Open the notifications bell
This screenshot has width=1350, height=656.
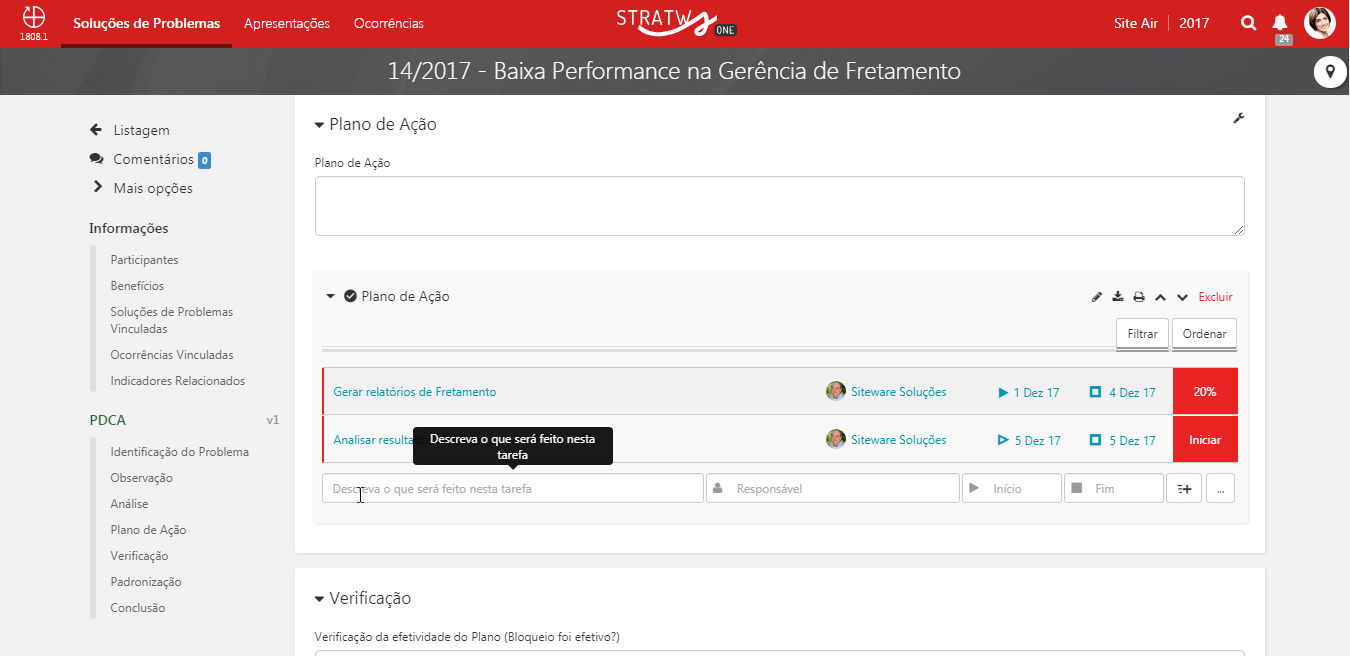coord(1280,23)
